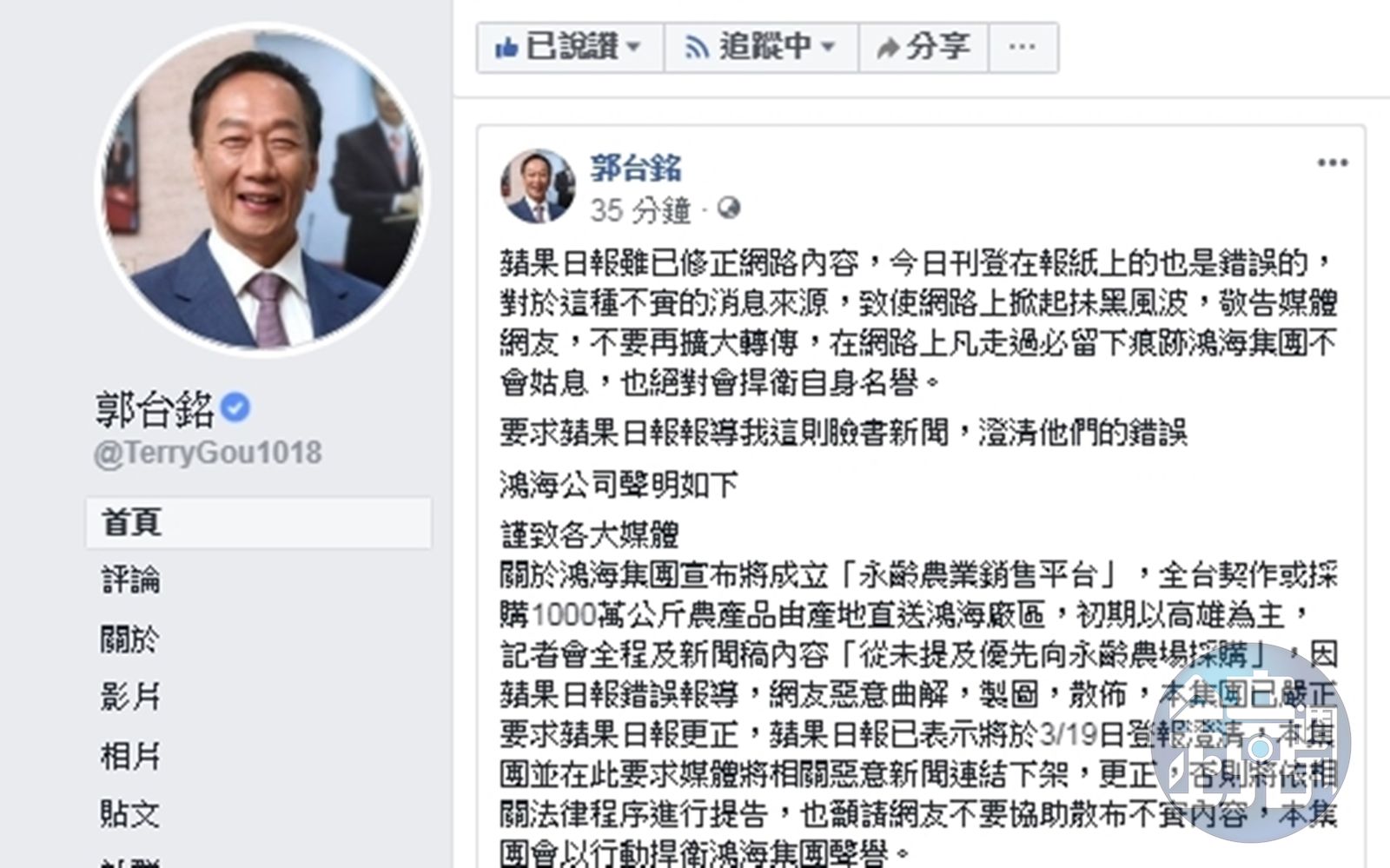Click the public globe privacy icon

(729, 209)
